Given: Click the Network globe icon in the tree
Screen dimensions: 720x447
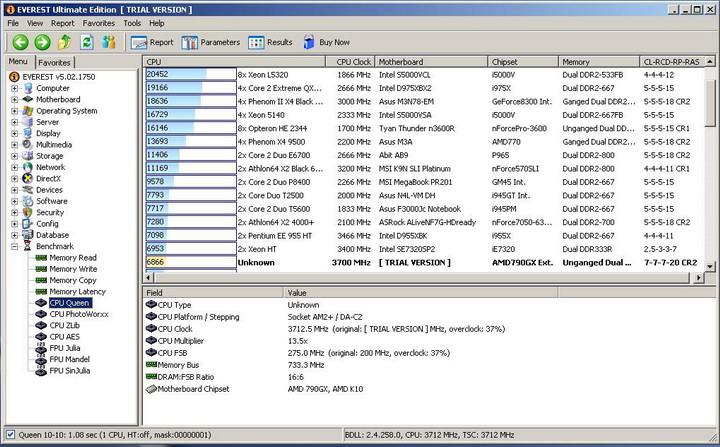Looking at the screenshot, I should pyautogui.click(x=28, y=167).
